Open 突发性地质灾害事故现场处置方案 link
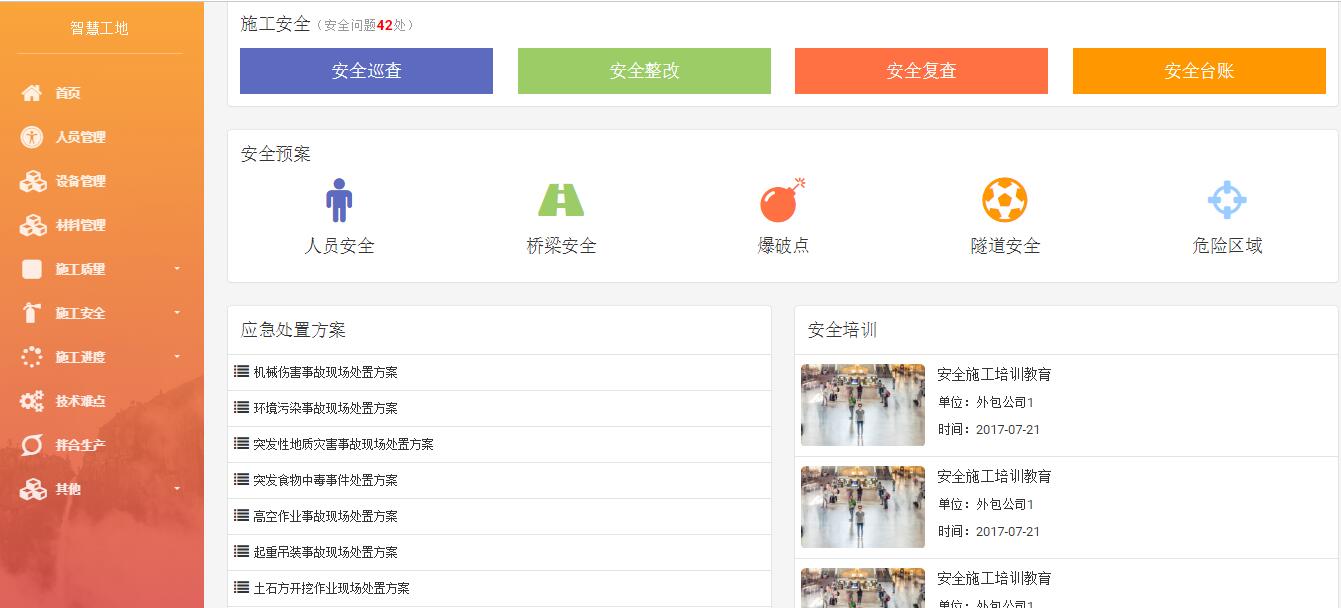 [x=343, y=444]
